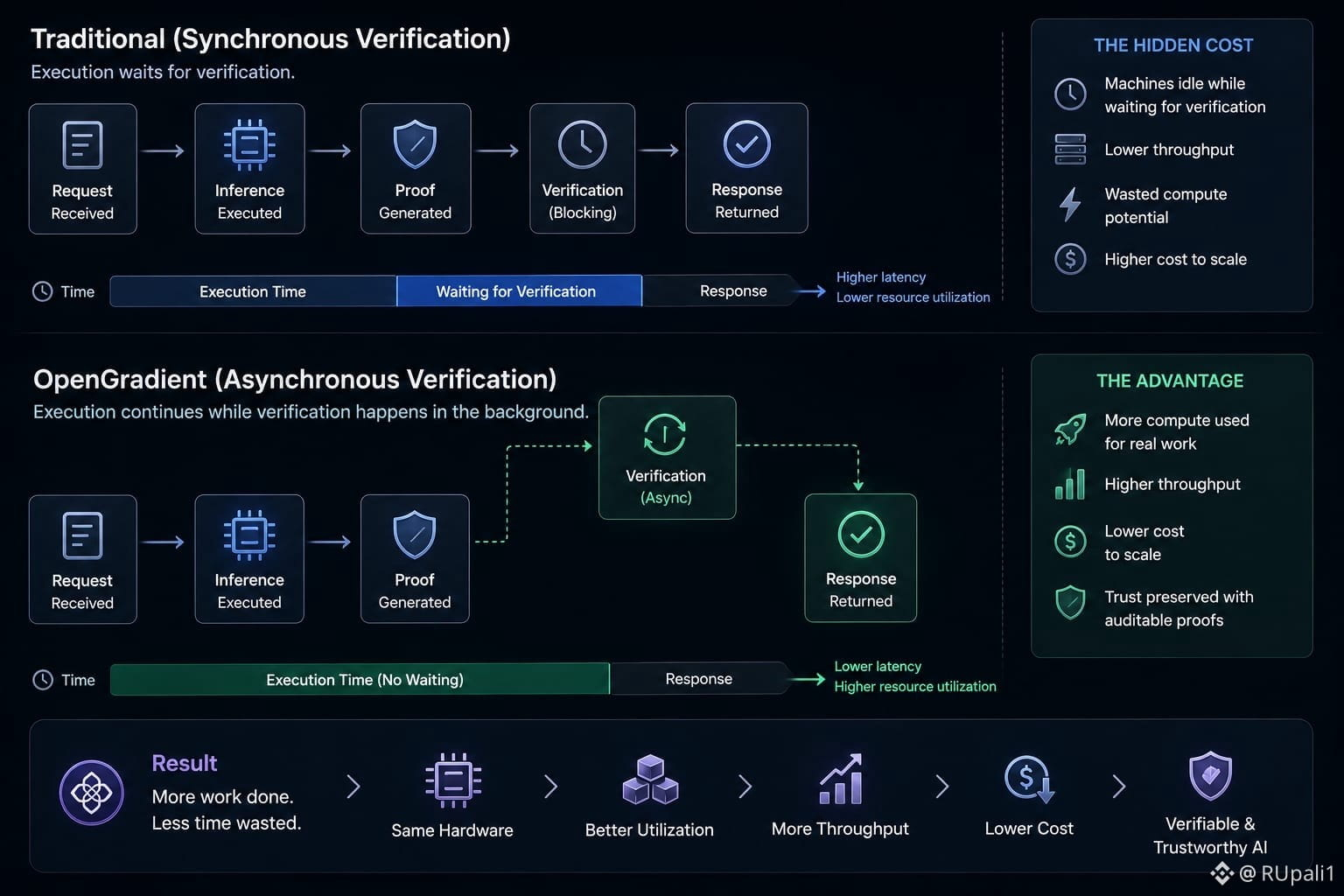Select the Waiting for Verification timeline segment

(x=519, y=291)
